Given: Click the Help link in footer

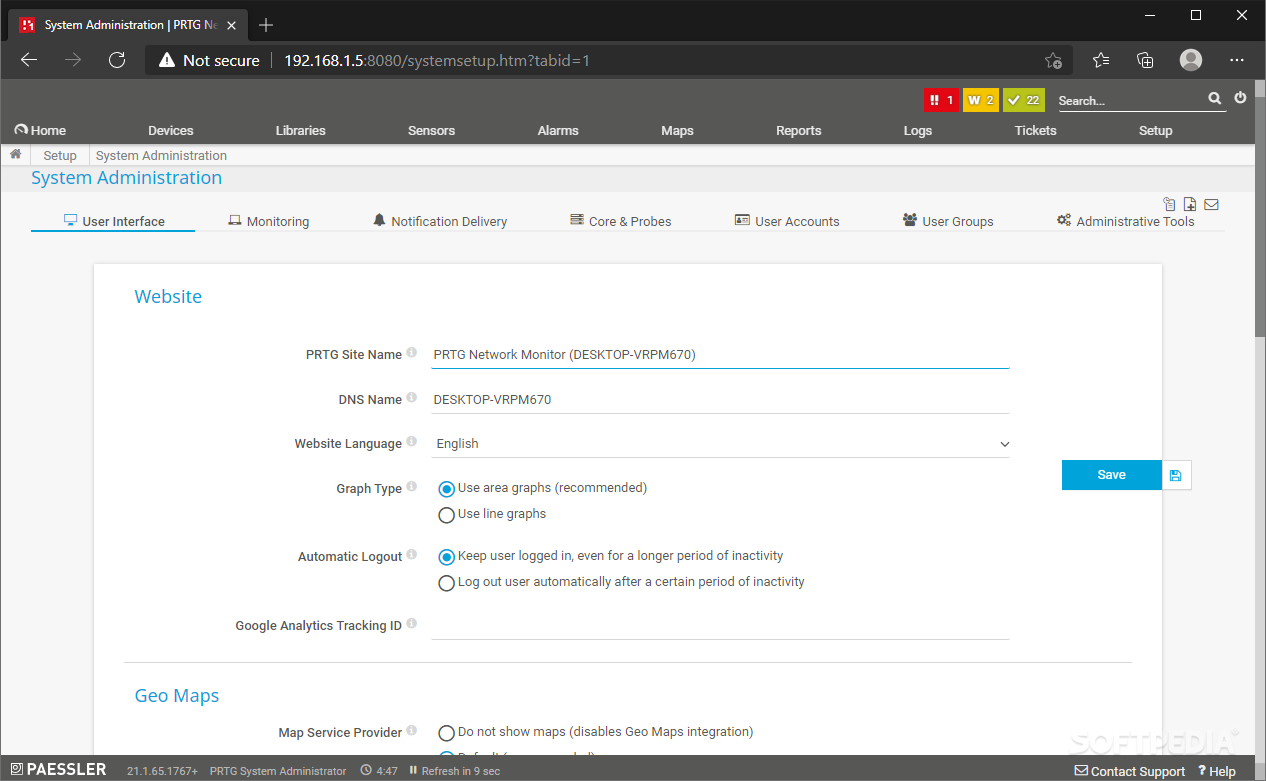Looking at the screenshot, I should tap(1217, 771).
